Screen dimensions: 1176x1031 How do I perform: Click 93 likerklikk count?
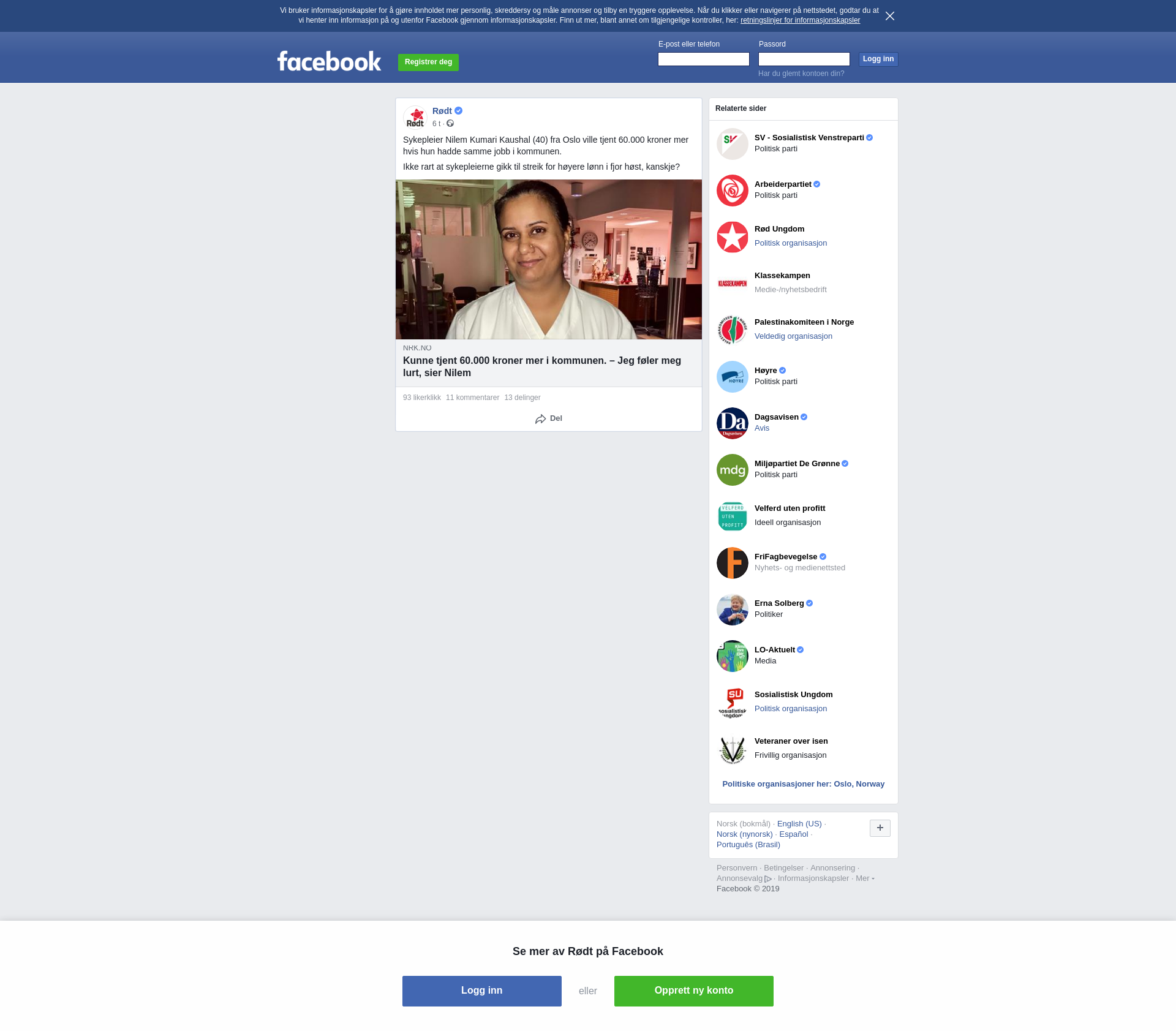pyautogui.click(x=422, y=398)
